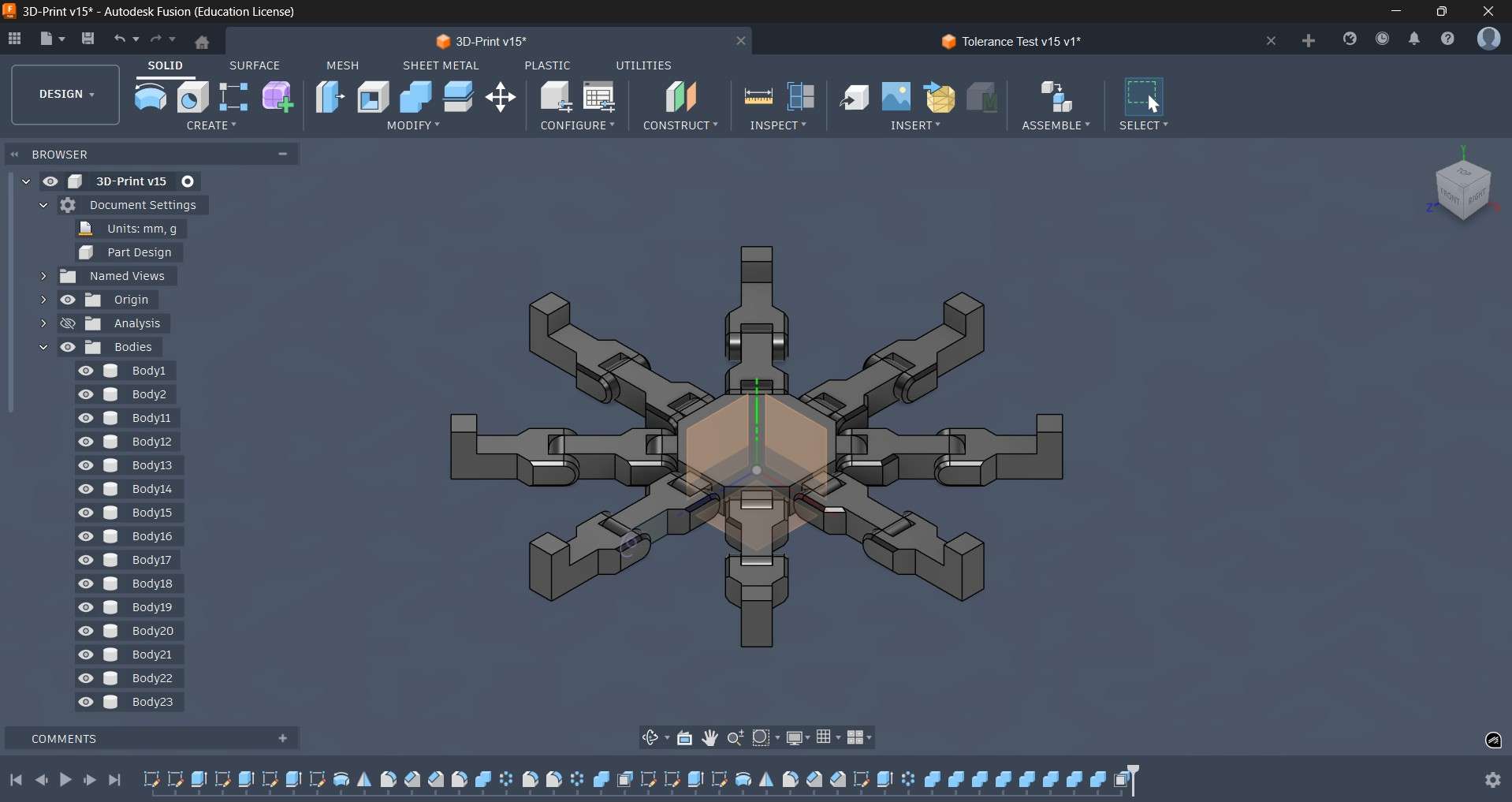The image size is (1512, 802).
Task: Show the Analysis folder via eye icon
Action: [69, 324]
